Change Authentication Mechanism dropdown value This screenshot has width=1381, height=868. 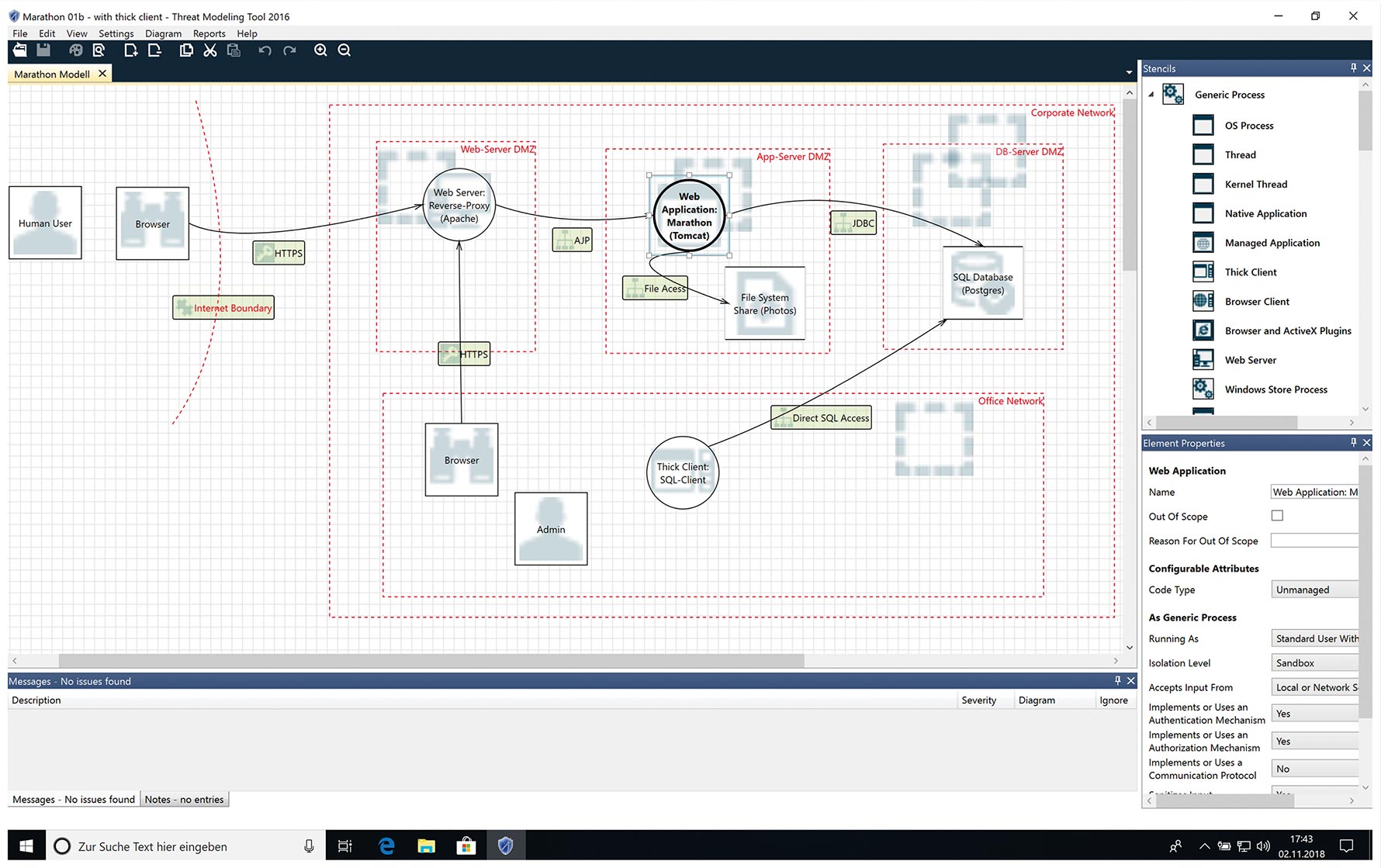tap(1315, 714)
